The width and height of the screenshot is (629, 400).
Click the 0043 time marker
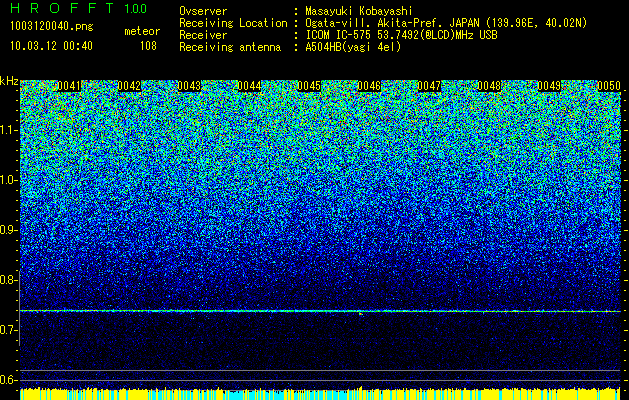pyautogui.click(x=189, y=86)
